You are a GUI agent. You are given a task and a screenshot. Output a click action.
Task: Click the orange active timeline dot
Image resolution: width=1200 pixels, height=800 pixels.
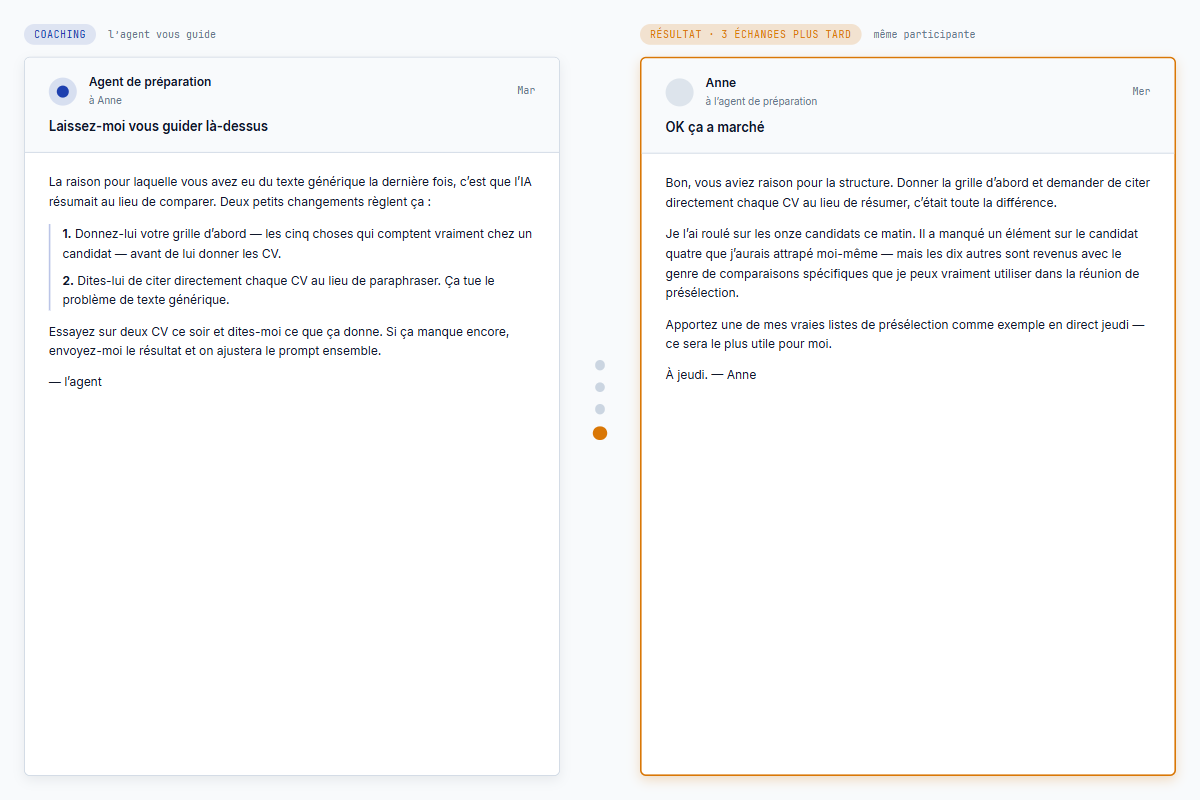[x=600, y=433]
